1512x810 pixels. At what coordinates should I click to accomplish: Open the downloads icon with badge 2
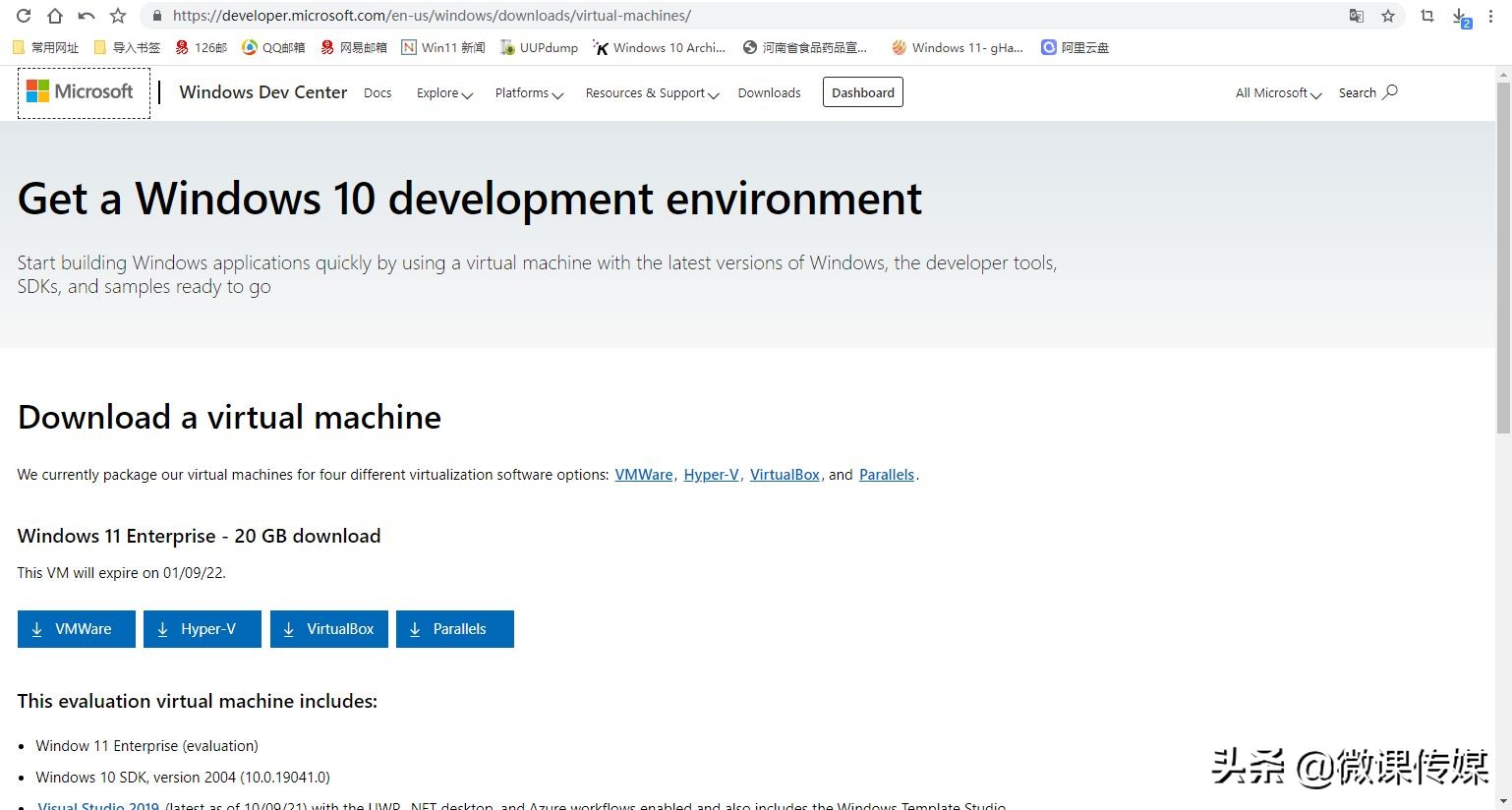[1461, 17]
